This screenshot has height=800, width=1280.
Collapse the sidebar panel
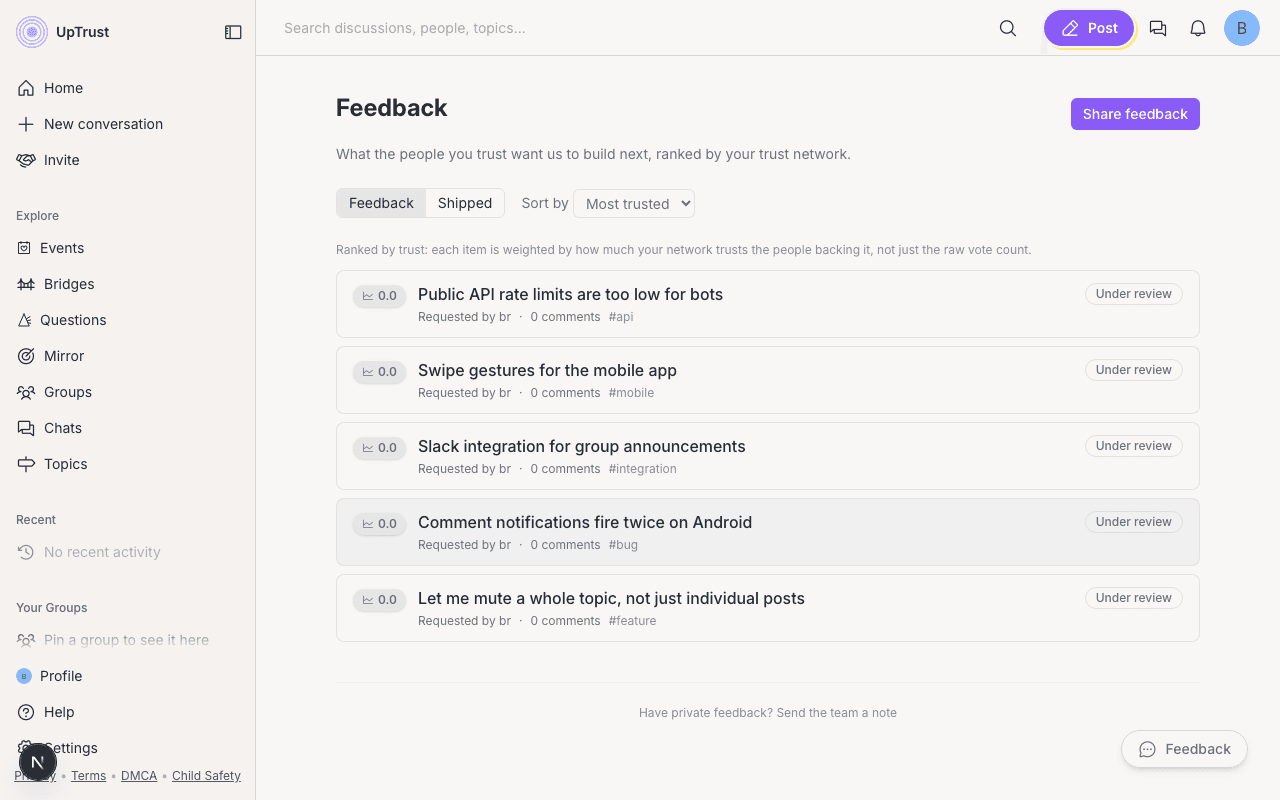[x=233, y=32]
